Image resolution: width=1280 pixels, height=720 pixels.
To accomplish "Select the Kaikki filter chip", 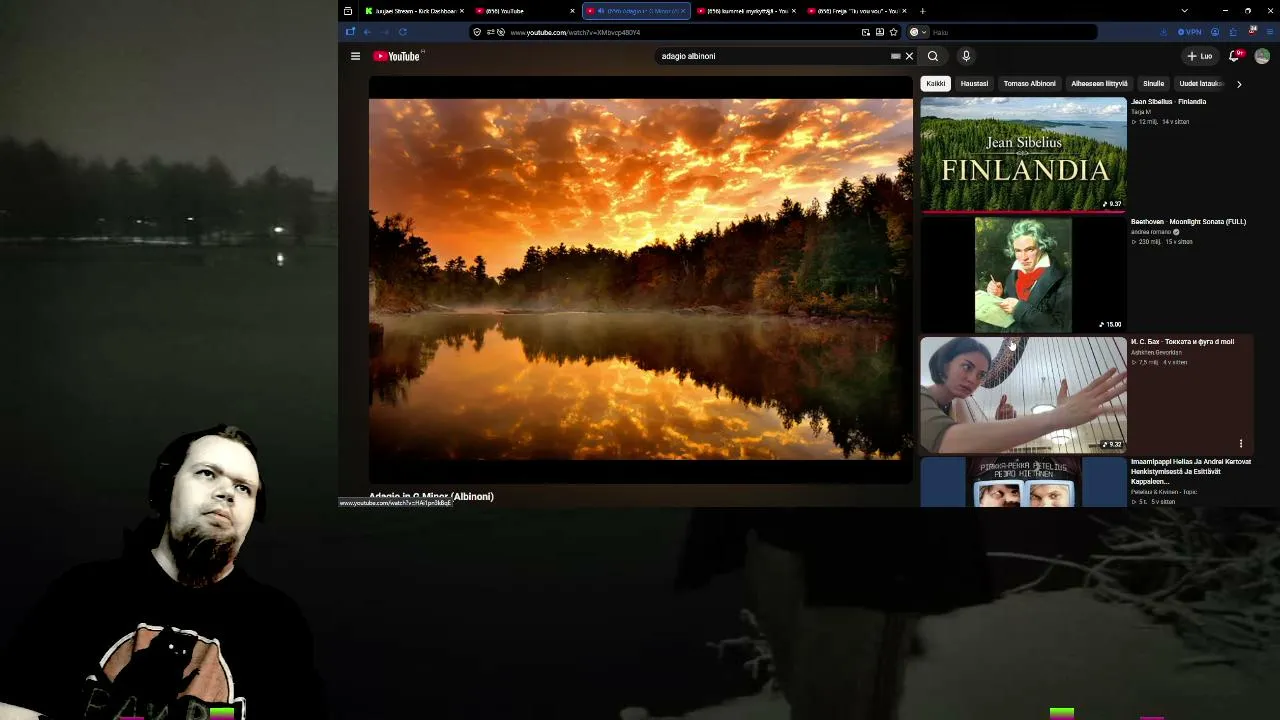I will click(x=936, y=84).
